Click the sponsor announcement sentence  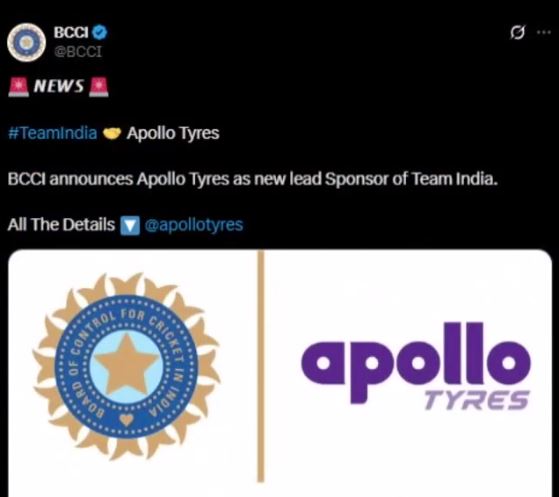pos(252,179)
